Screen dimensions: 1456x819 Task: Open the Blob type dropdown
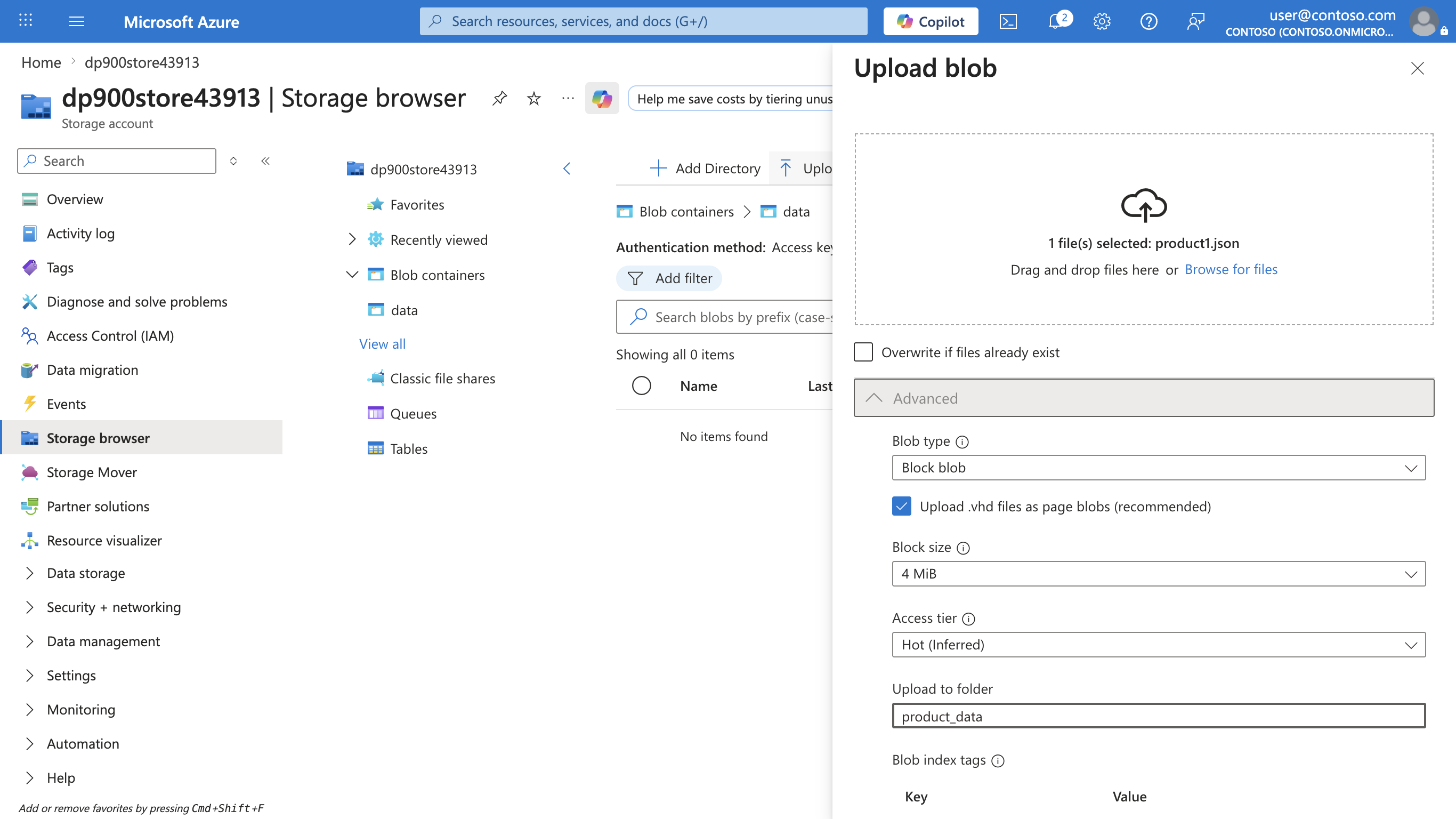(1158, 468)
